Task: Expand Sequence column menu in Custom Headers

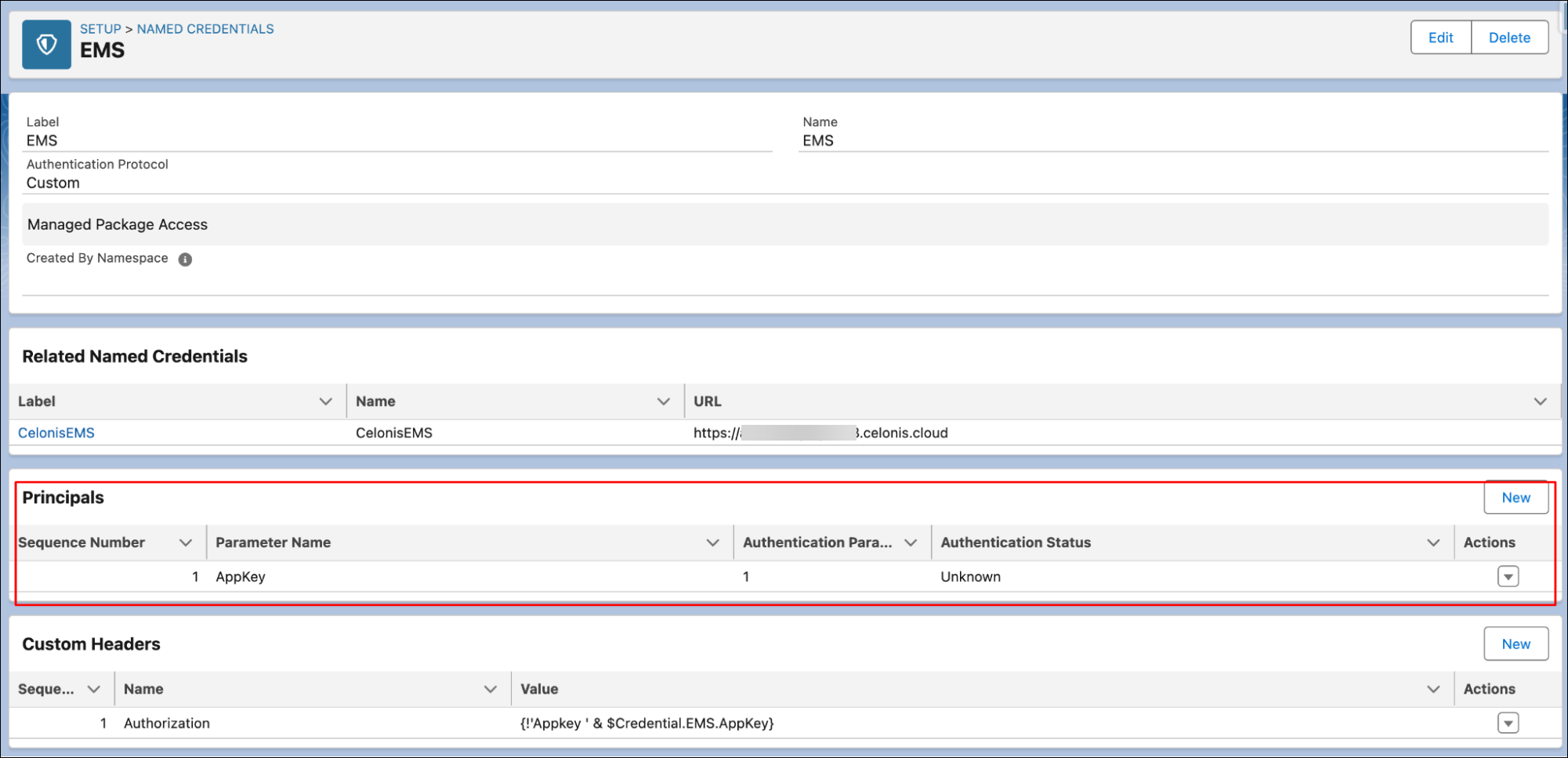Action: coord(94,689)
